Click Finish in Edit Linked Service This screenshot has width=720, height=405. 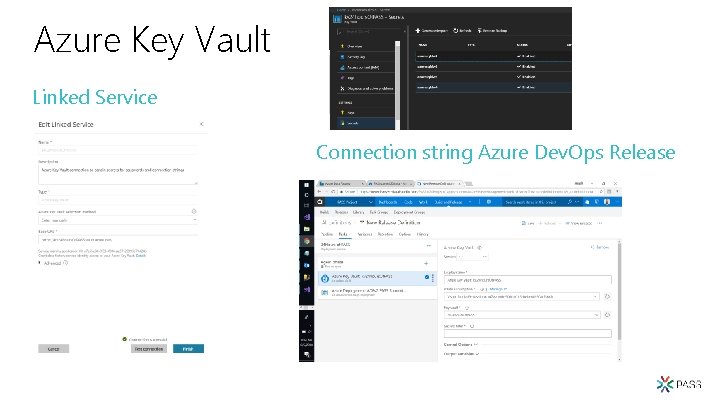pos(188,349)
